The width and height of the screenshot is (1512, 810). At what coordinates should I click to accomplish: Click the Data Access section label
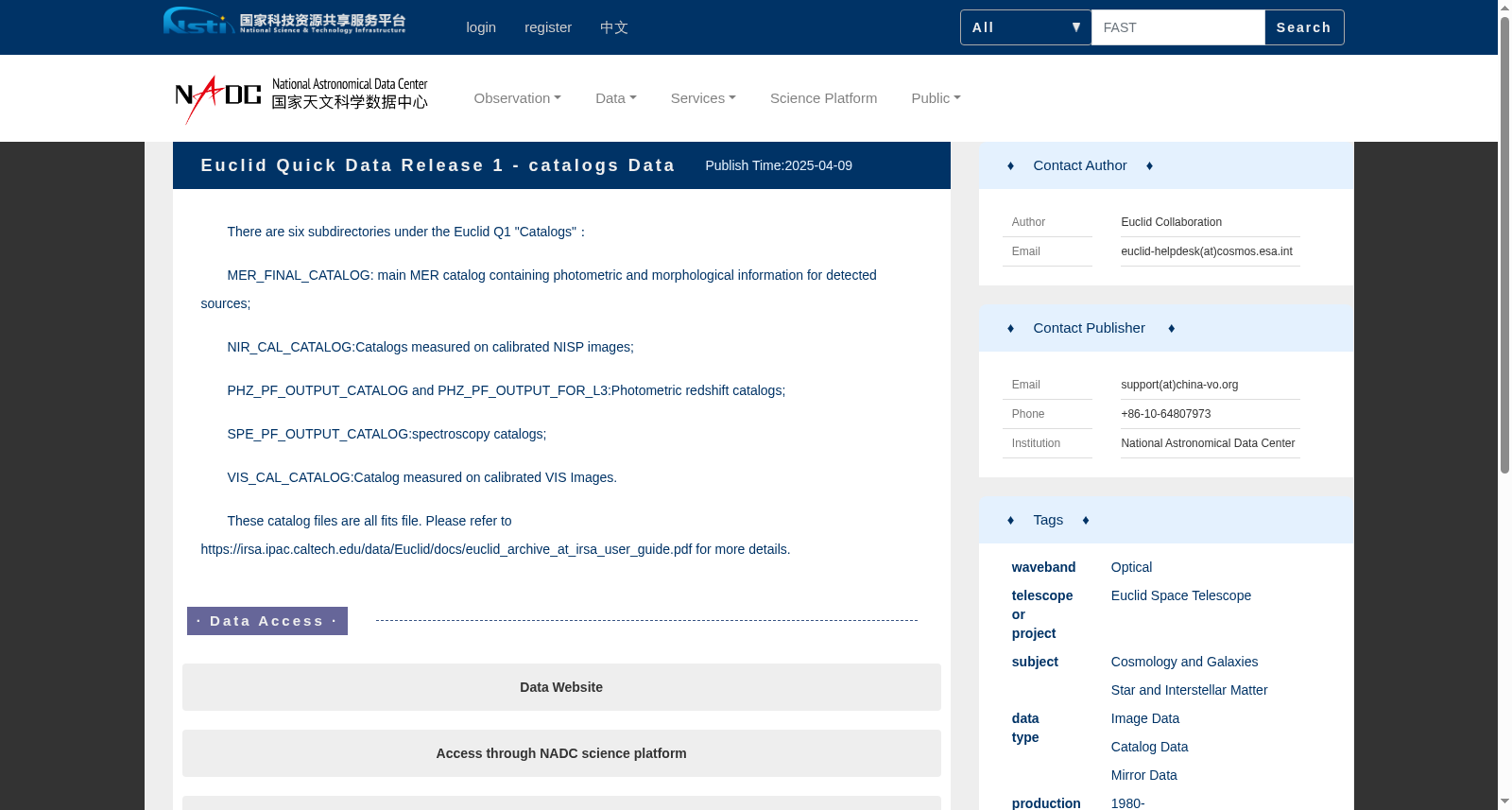click(x=267, y=621)
